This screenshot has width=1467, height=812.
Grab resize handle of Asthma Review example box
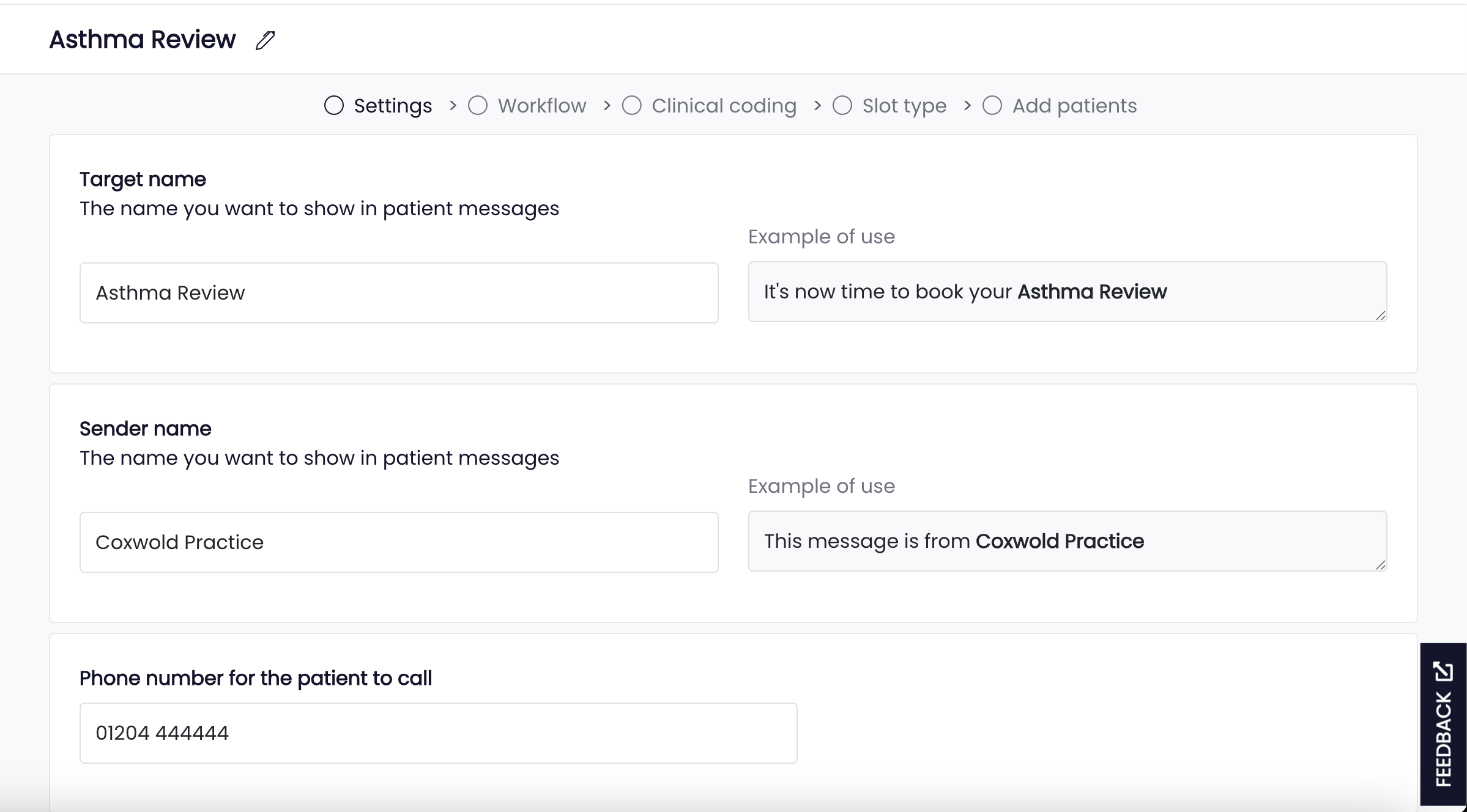1380,316
